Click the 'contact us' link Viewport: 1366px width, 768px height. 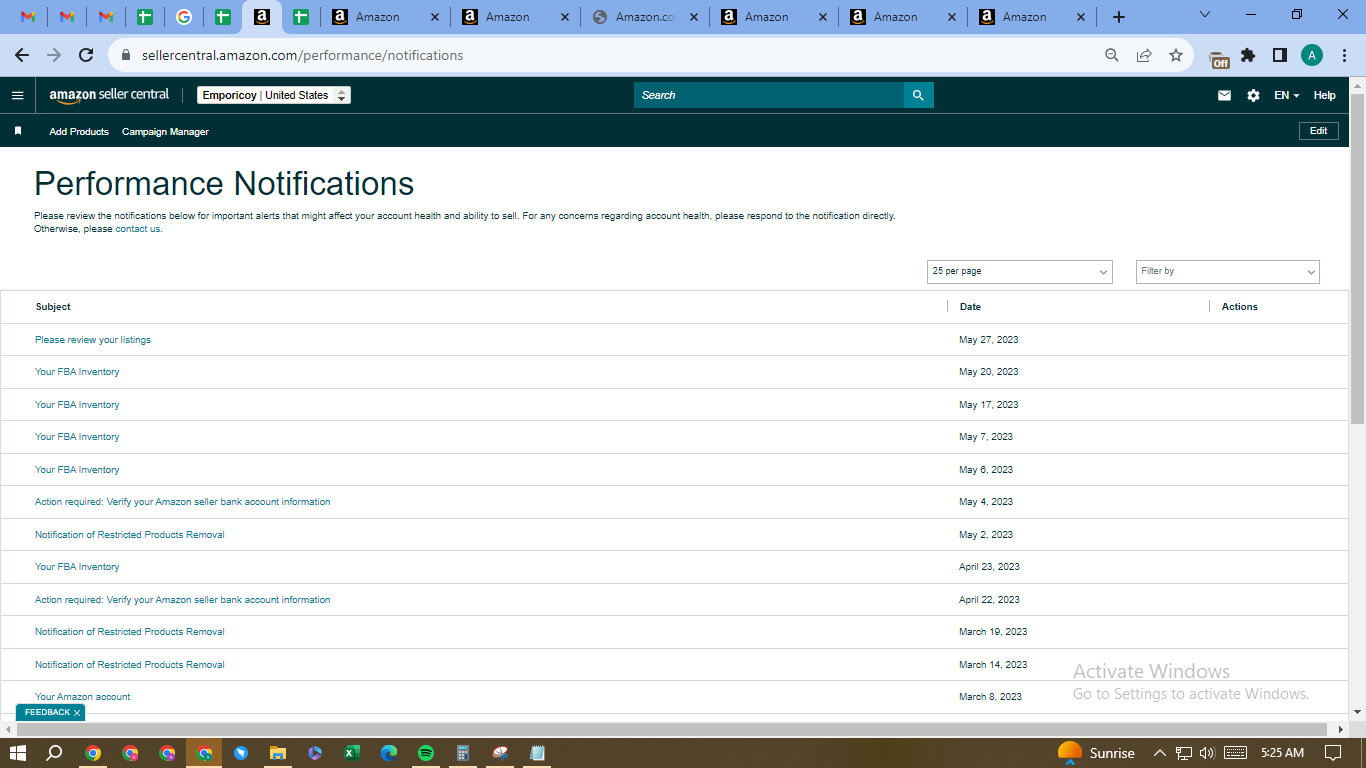(138, 229)
